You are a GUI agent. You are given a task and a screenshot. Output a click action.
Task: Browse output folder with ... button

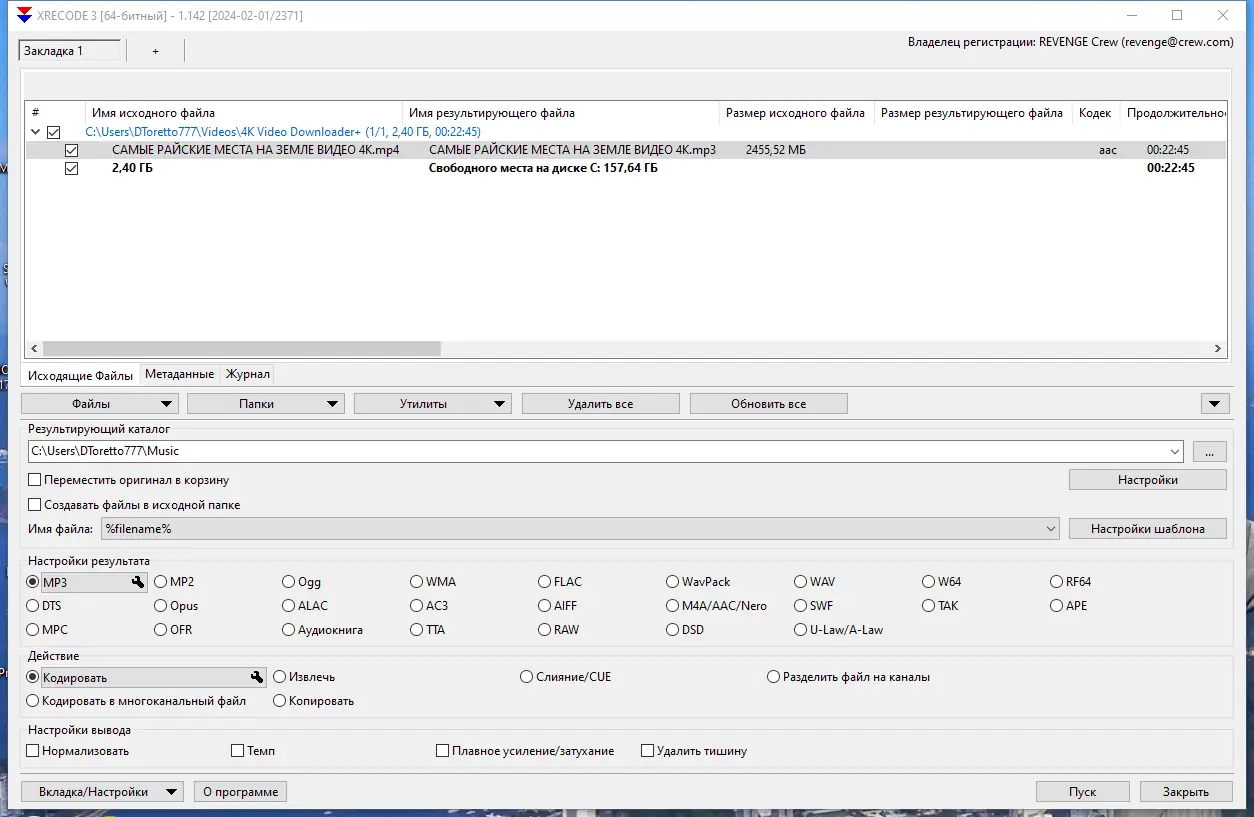pos(1209,451)
